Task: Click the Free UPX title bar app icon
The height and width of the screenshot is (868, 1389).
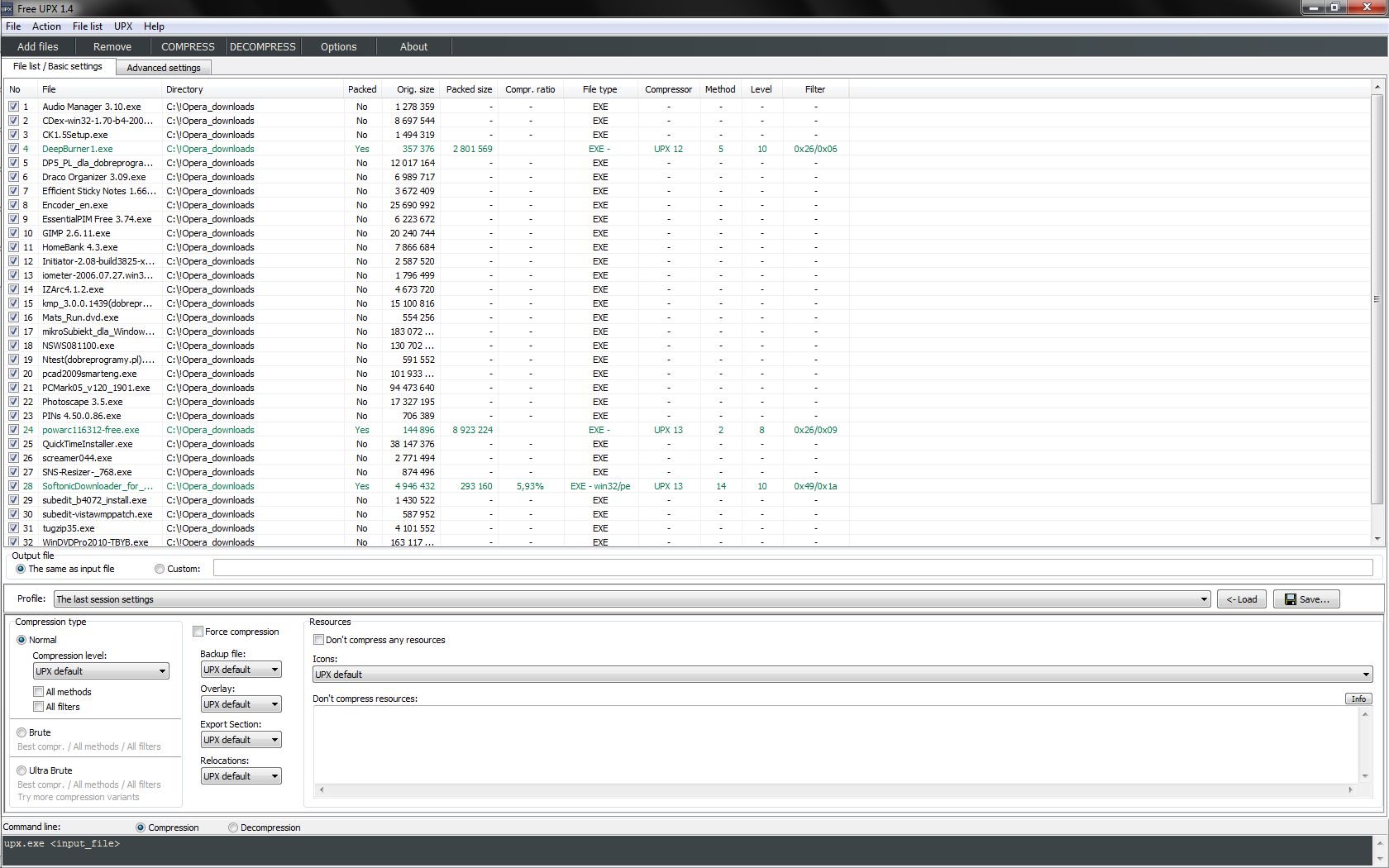Action: [7, 8]
